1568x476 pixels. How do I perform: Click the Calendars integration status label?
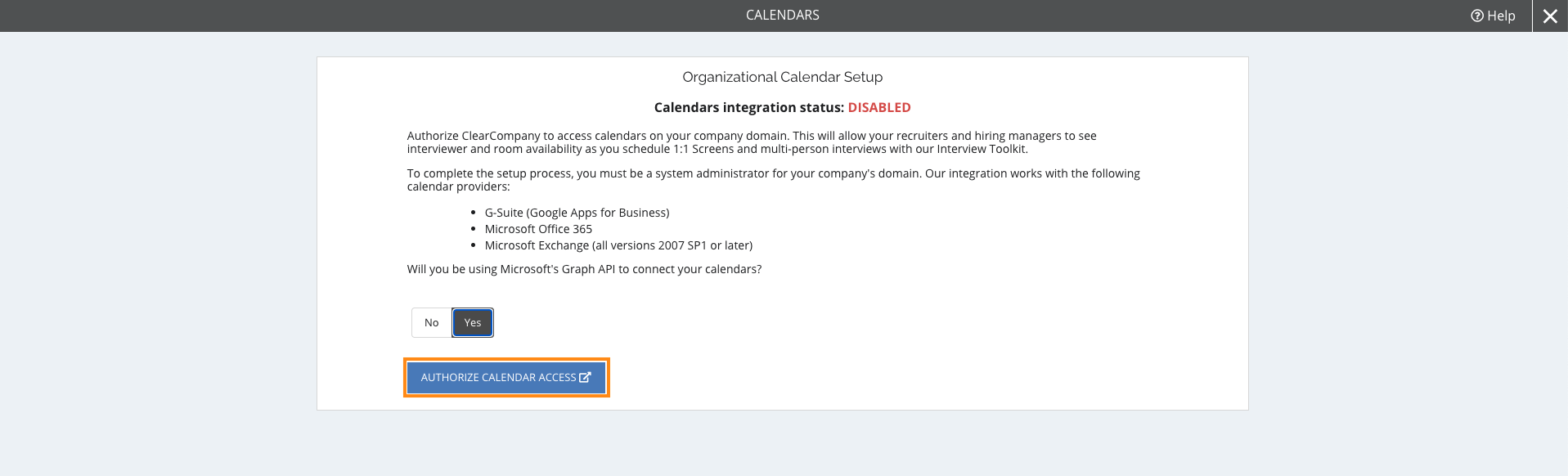pos(749,107)
